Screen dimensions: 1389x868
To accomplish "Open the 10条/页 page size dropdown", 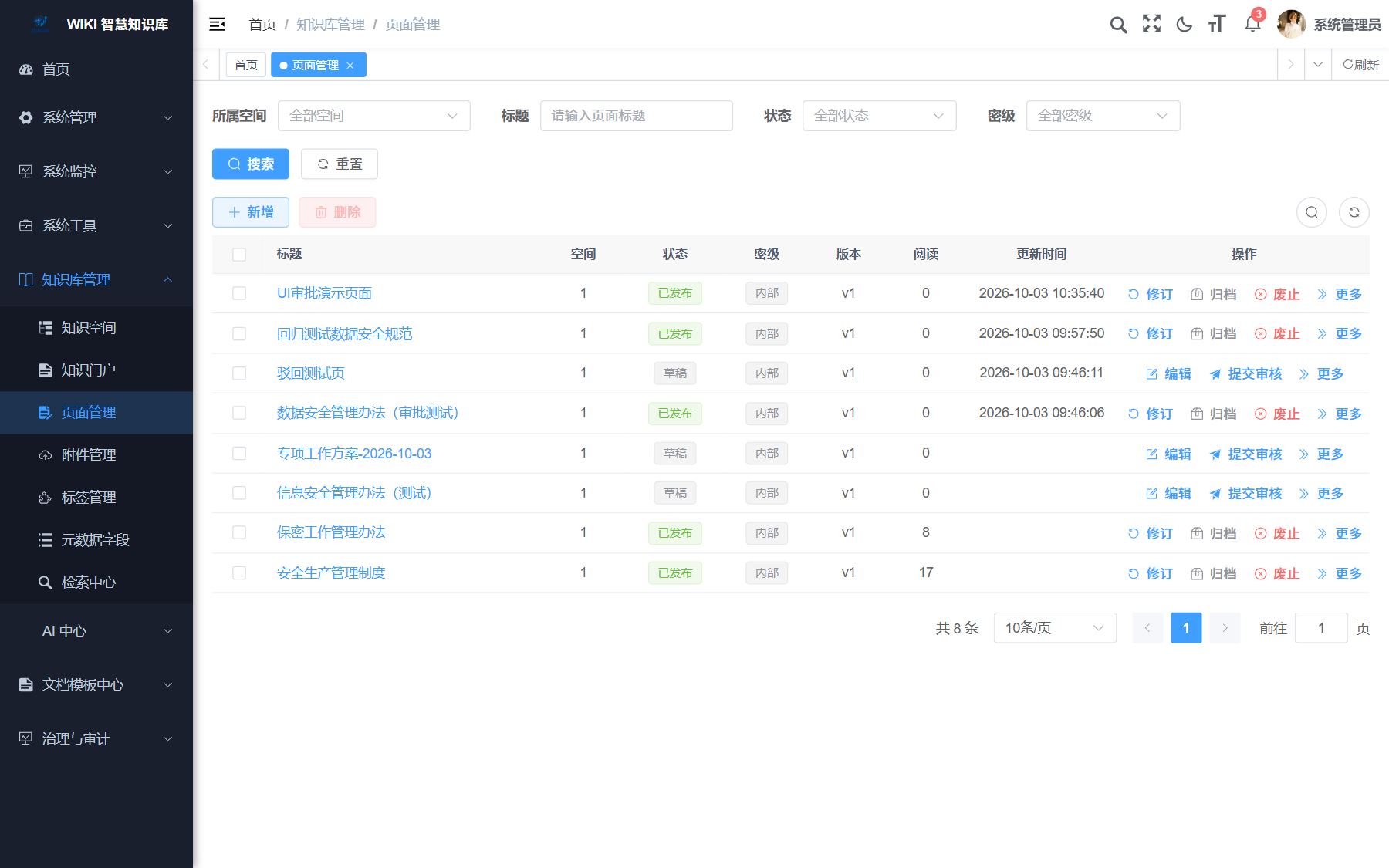I will tap(1055, 628).
